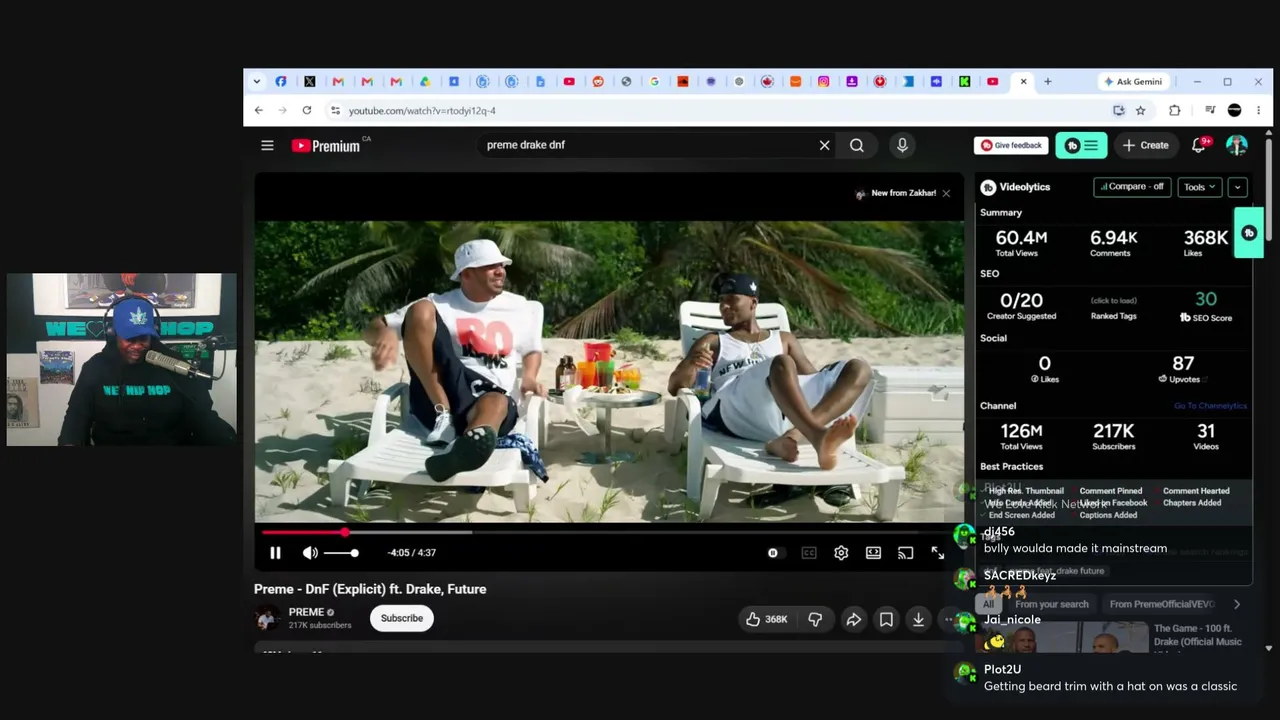Select the 'From PremeOfficialVEVO' chip

[x=1162, y=604]
